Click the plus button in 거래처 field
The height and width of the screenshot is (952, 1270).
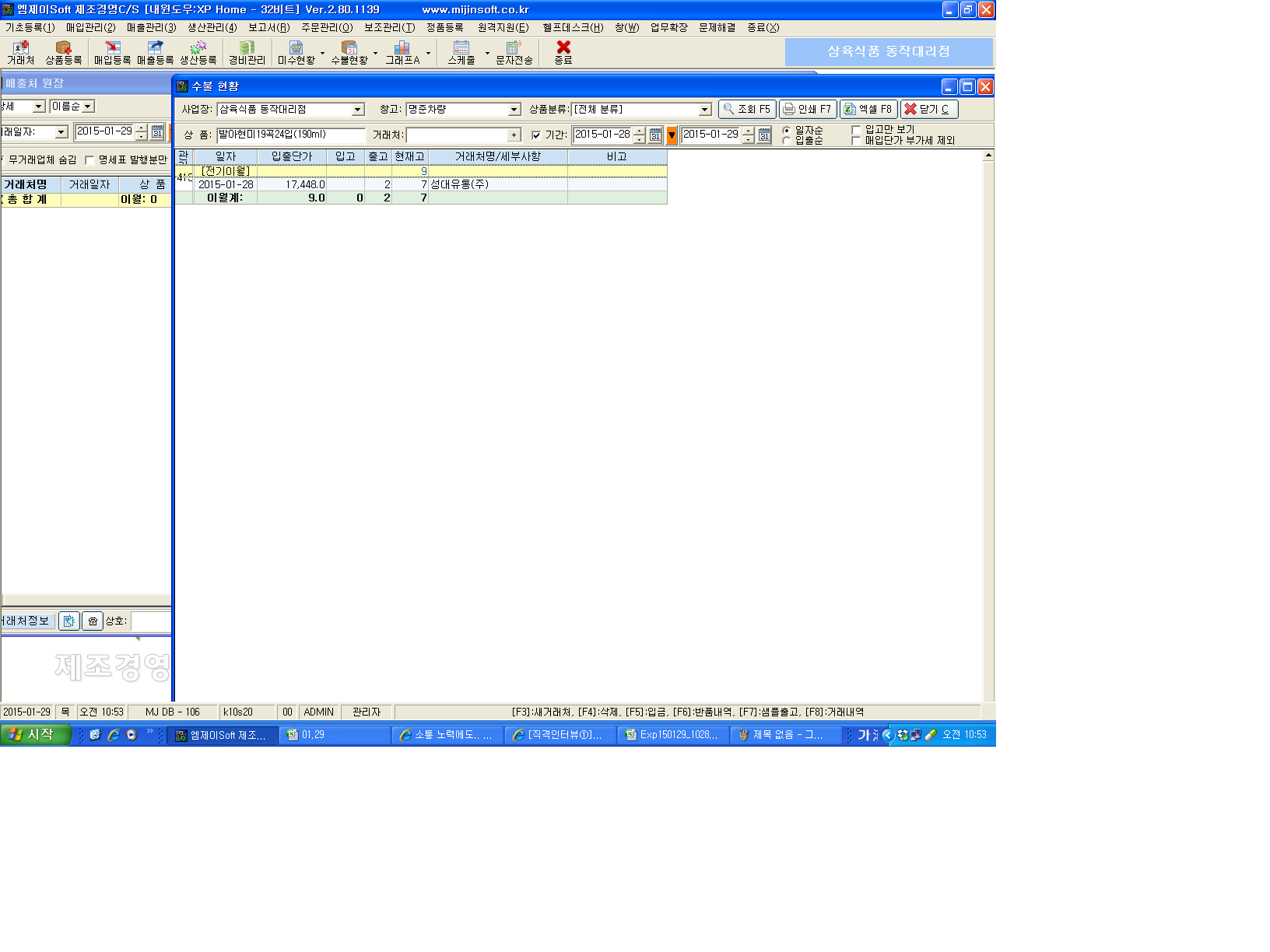point(514,135)
